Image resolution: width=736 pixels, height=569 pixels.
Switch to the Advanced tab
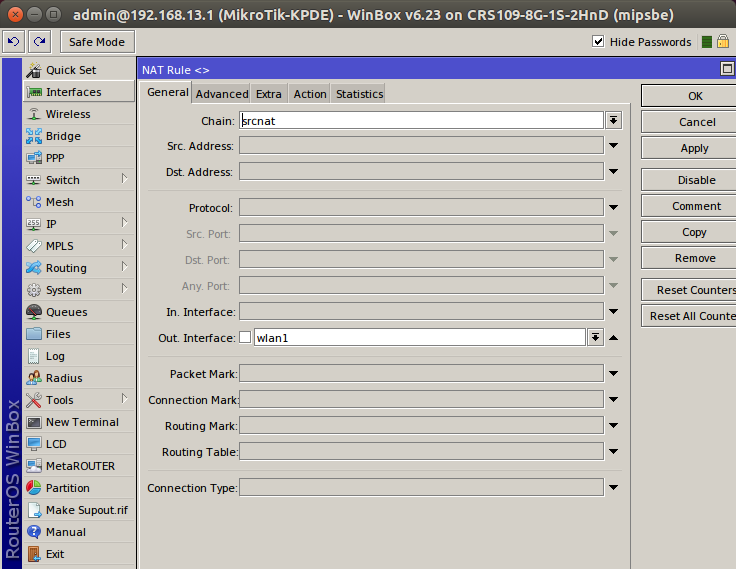point(222,94)
